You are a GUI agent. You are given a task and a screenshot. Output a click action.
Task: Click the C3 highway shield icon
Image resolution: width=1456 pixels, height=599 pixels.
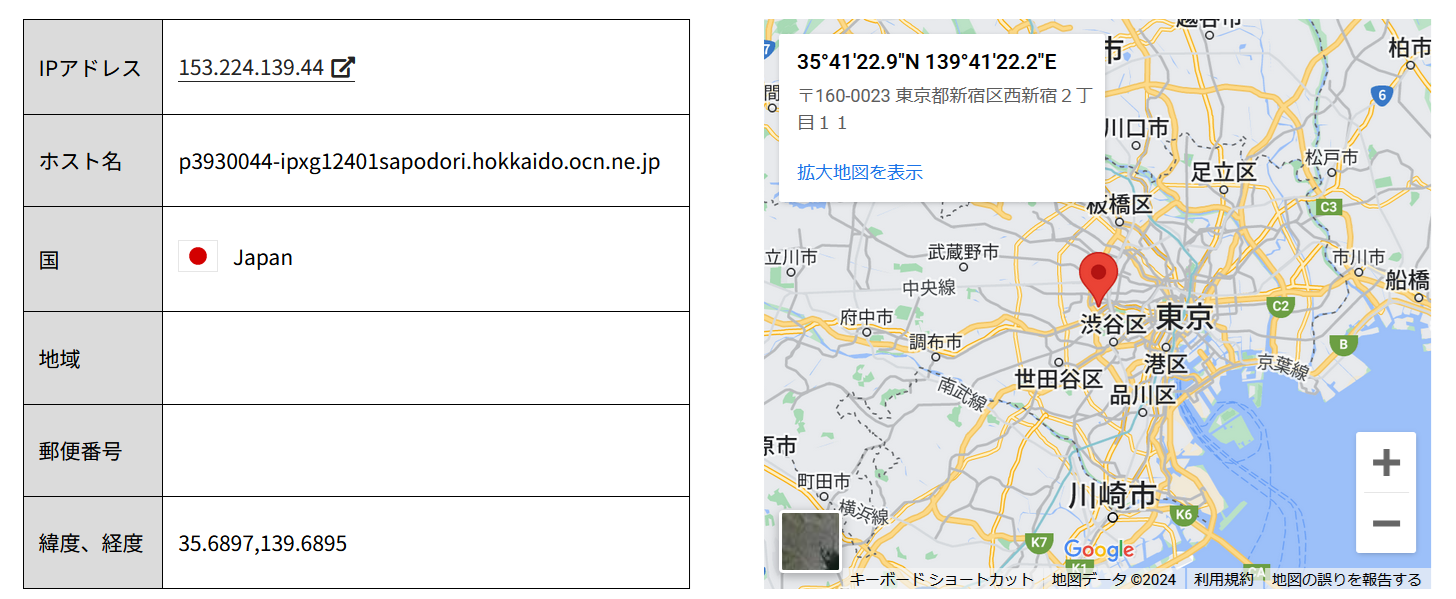pyautogui.click(x=1329, y=207)
